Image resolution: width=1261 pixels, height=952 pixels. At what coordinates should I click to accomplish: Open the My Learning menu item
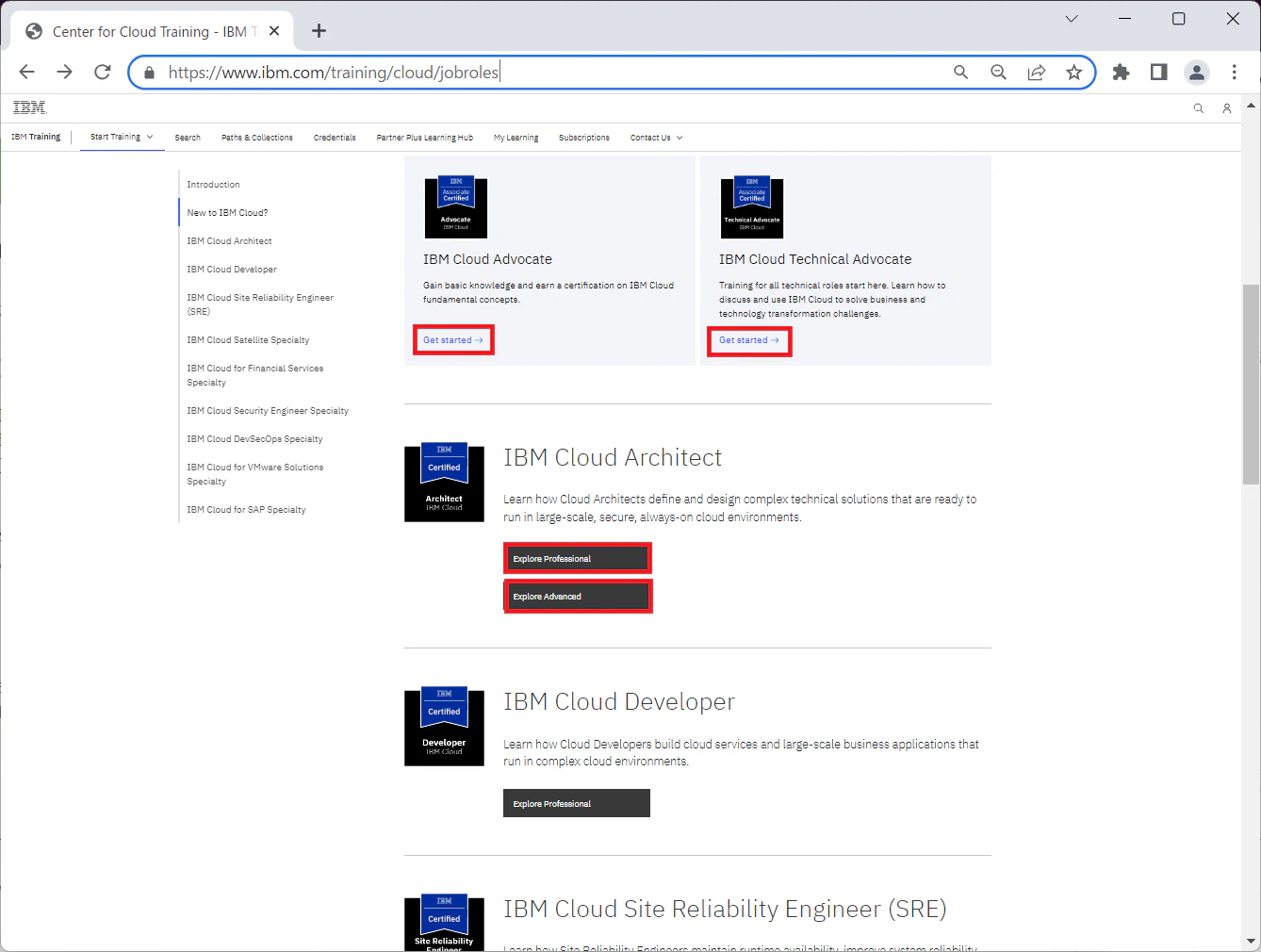pos(516,138)
